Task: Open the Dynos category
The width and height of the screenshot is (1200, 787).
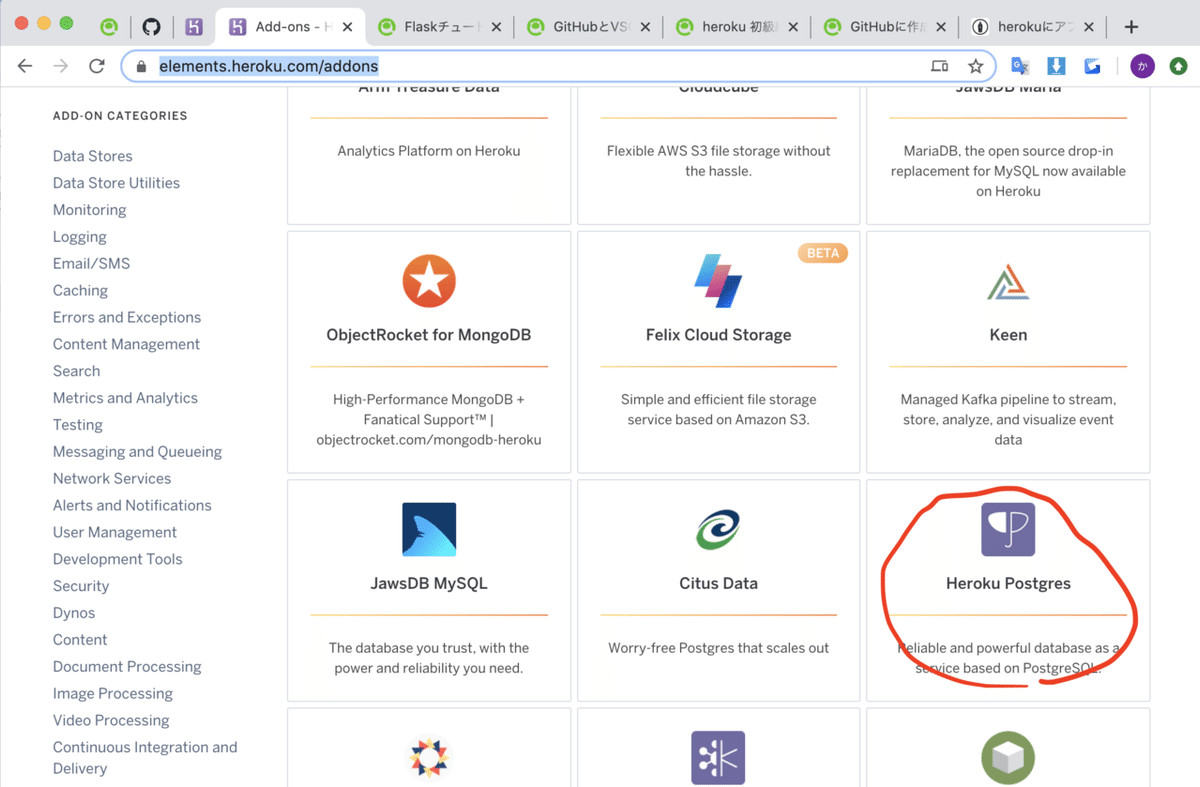Action: click(74, 613)
